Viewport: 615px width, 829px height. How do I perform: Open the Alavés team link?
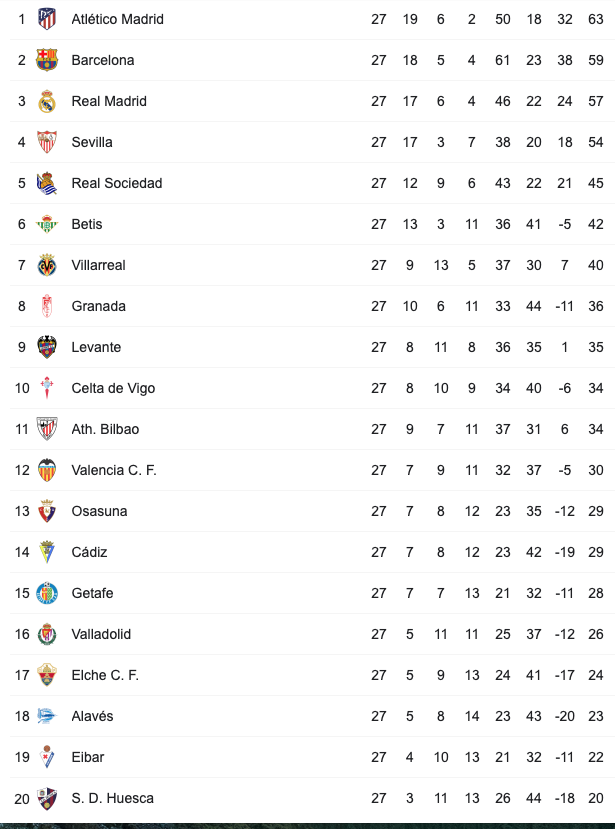pyautogui.click(x=92, y=716)
